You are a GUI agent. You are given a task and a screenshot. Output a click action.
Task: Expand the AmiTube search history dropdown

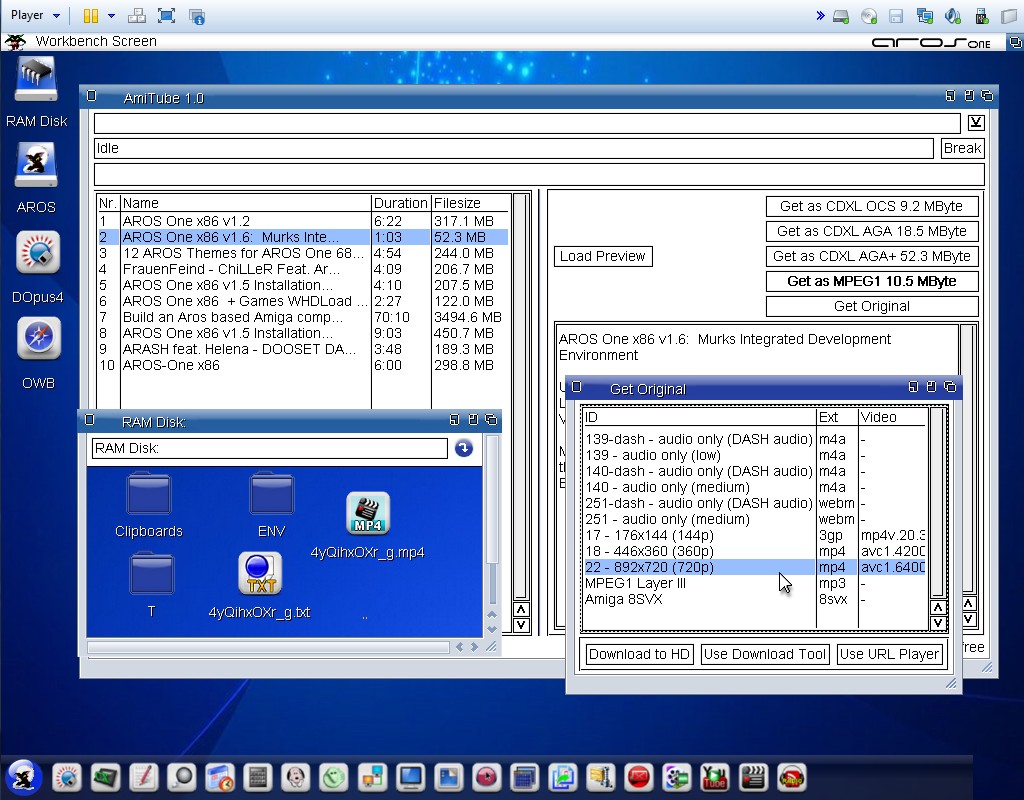[x=976, y=123]
